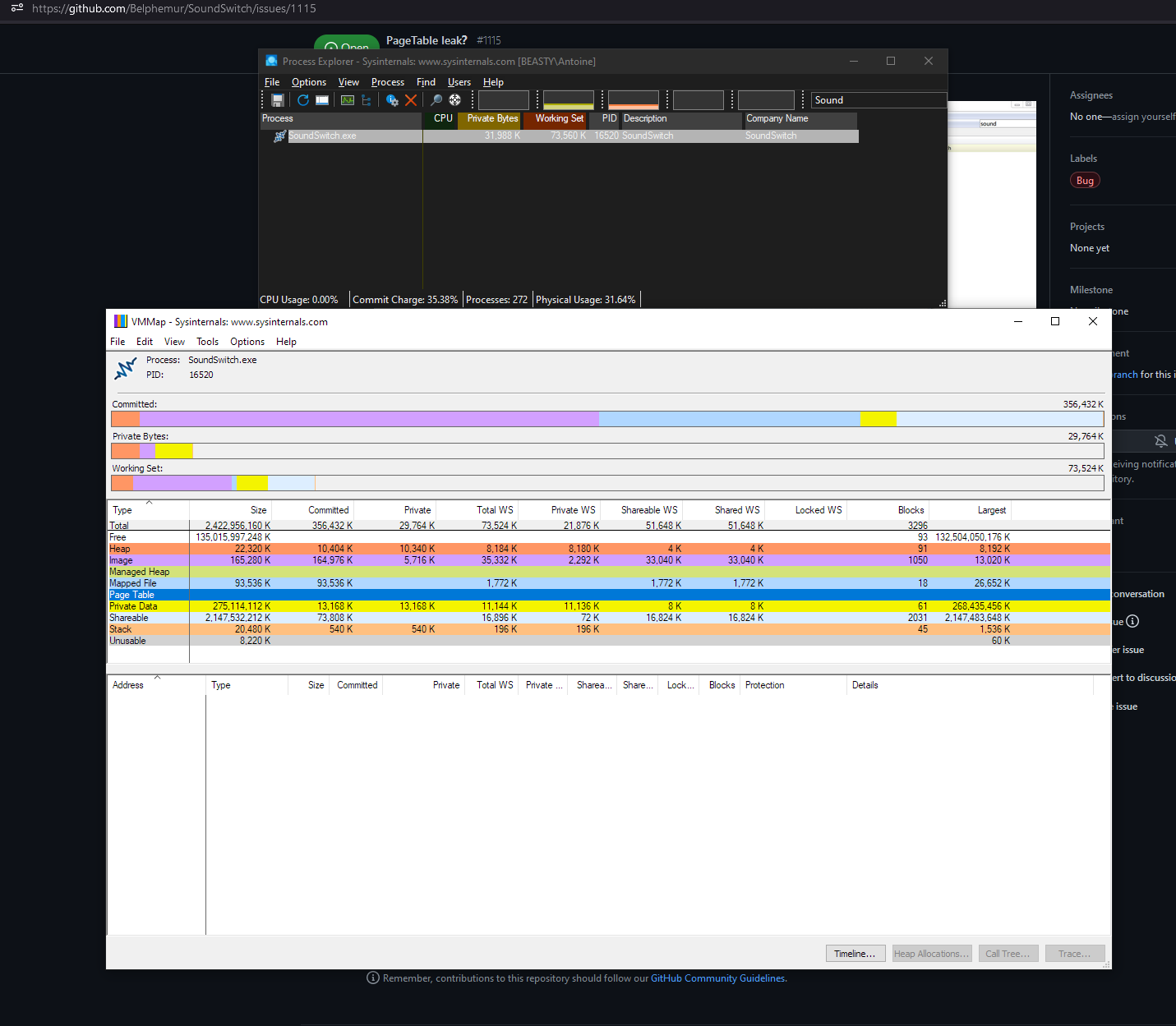Toggle the show lower pane columns icon

[322, 100]
